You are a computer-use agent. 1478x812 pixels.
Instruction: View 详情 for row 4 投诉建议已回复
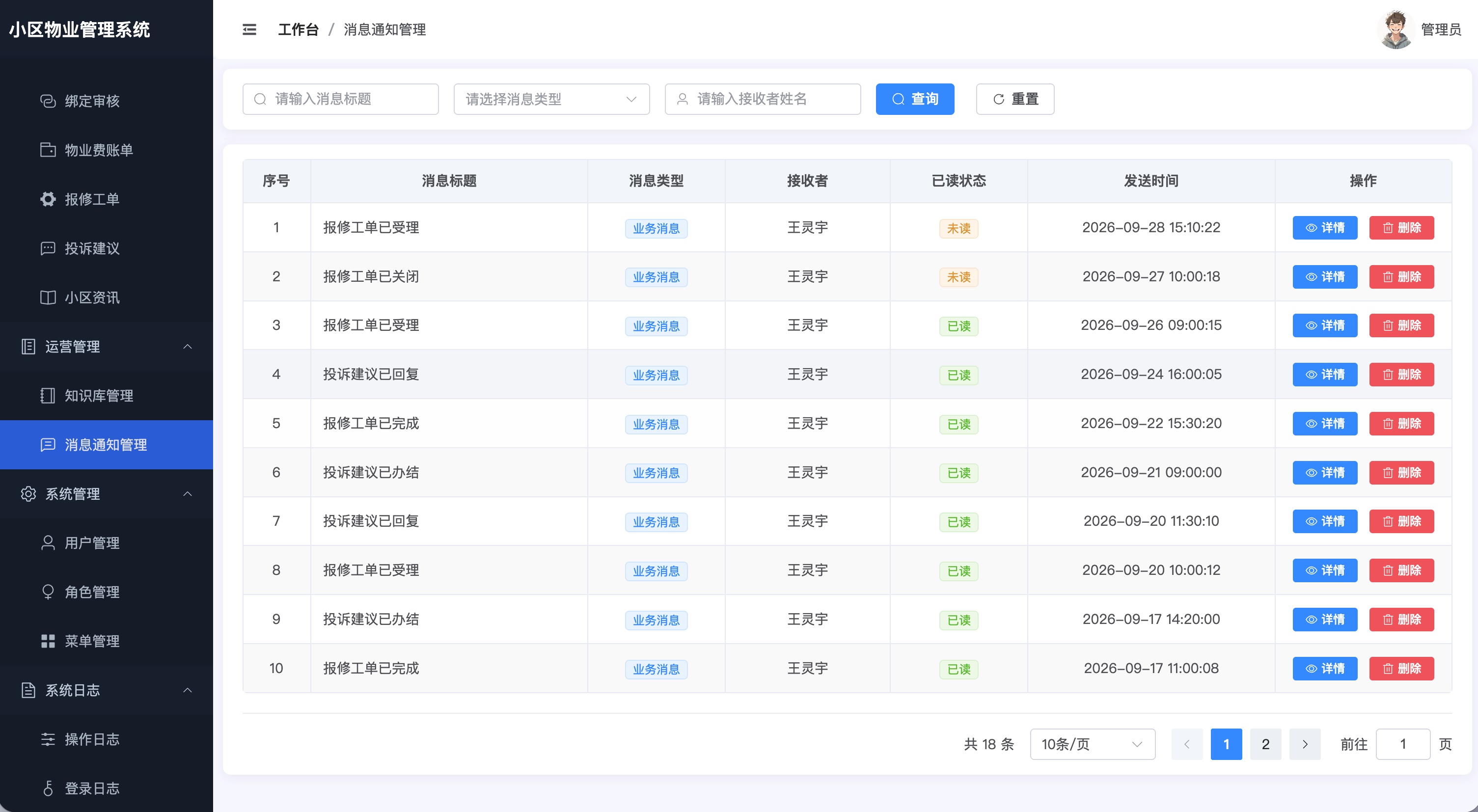(1325, 375)
